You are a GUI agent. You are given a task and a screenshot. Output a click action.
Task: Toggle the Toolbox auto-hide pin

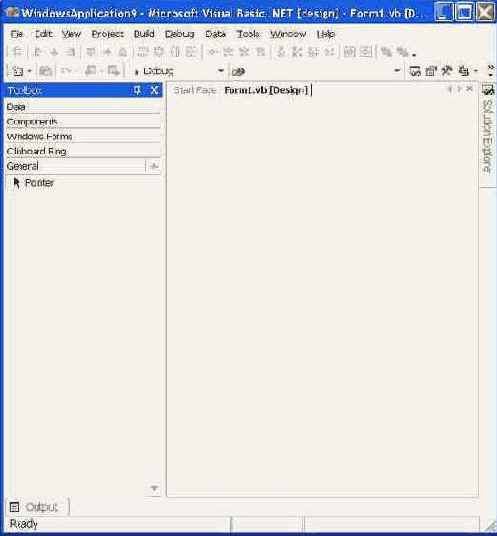point(137,91)
